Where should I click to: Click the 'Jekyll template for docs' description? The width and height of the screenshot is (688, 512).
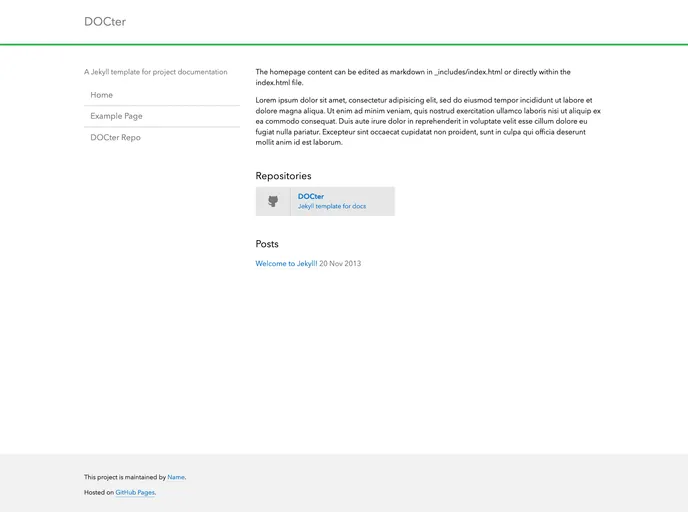coord(332,206)
